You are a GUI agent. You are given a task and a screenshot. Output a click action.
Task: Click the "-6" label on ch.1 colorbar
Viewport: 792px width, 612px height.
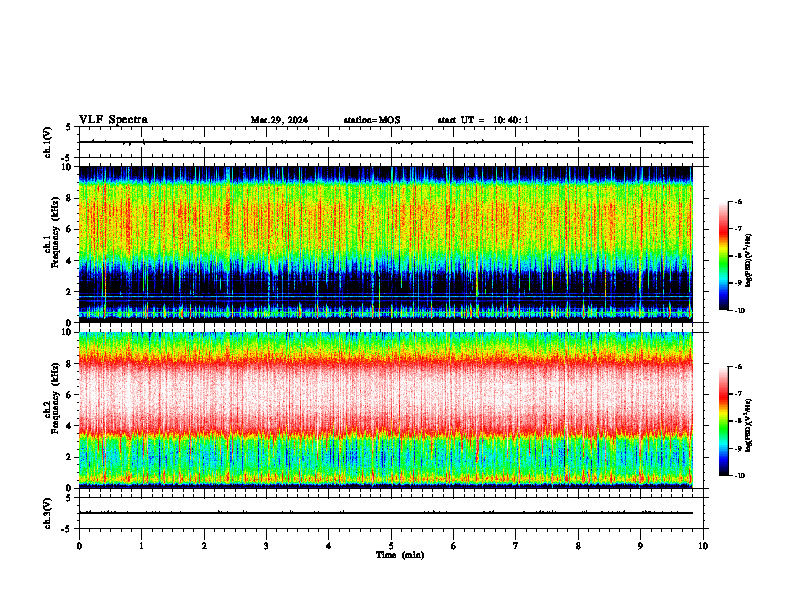click(738, 202)
